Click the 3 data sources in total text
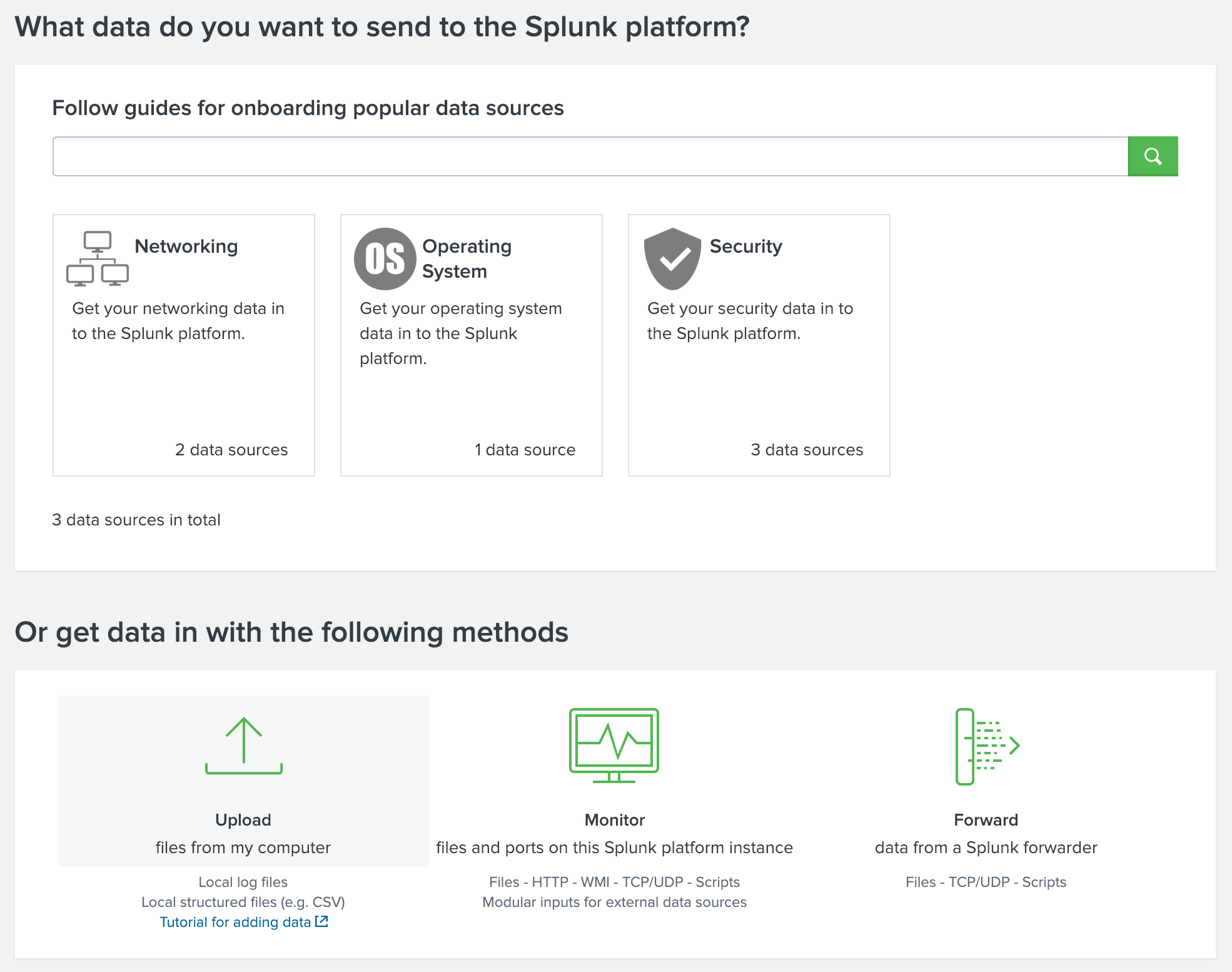1232x972 pixels. (x=136, y=519)
